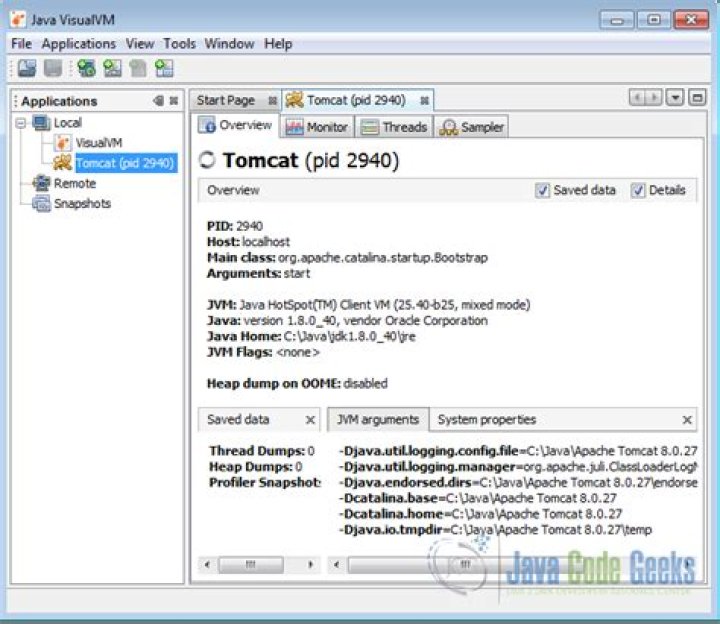Click the Thread Dumps: 0 entry
The image size is (720, 624).
(x=262, y=451)
